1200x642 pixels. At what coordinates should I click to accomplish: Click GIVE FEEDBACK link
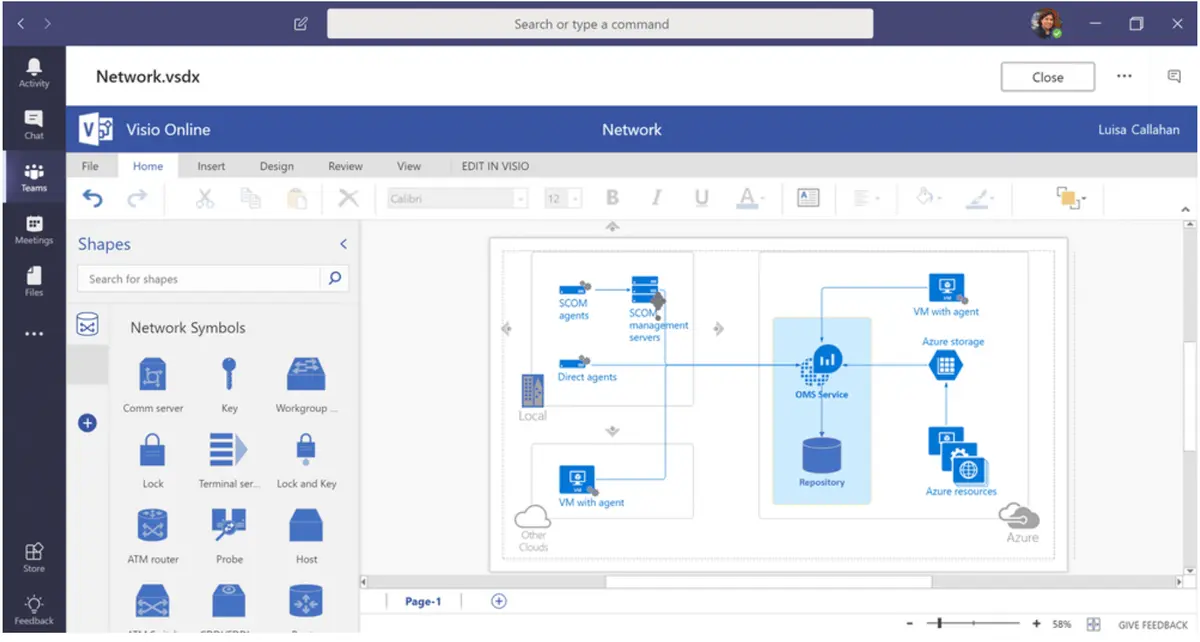pyautogui.click(x=1153, y=625)
